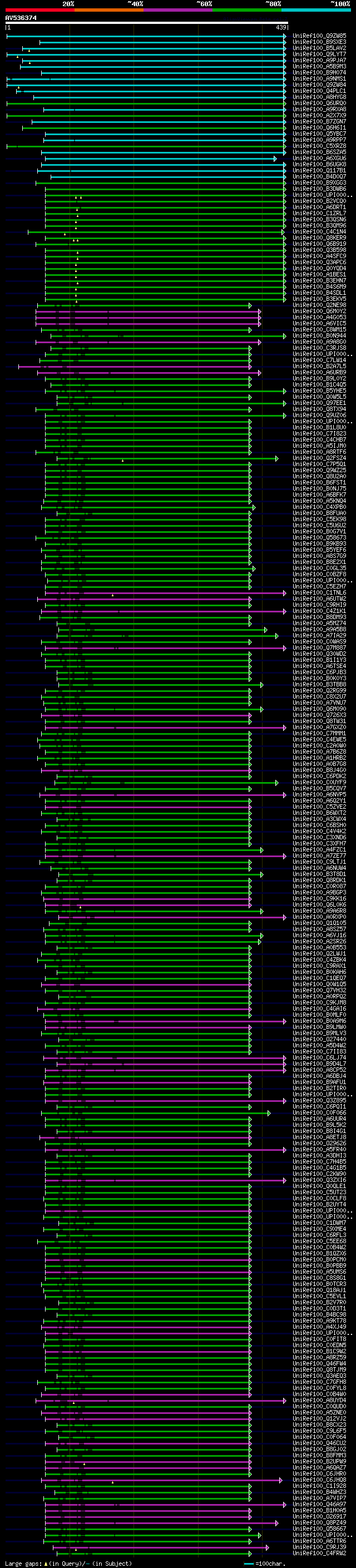Select the UniRef100_Q6URQ0 entry
356x1568 pixels.
point(319,103)
